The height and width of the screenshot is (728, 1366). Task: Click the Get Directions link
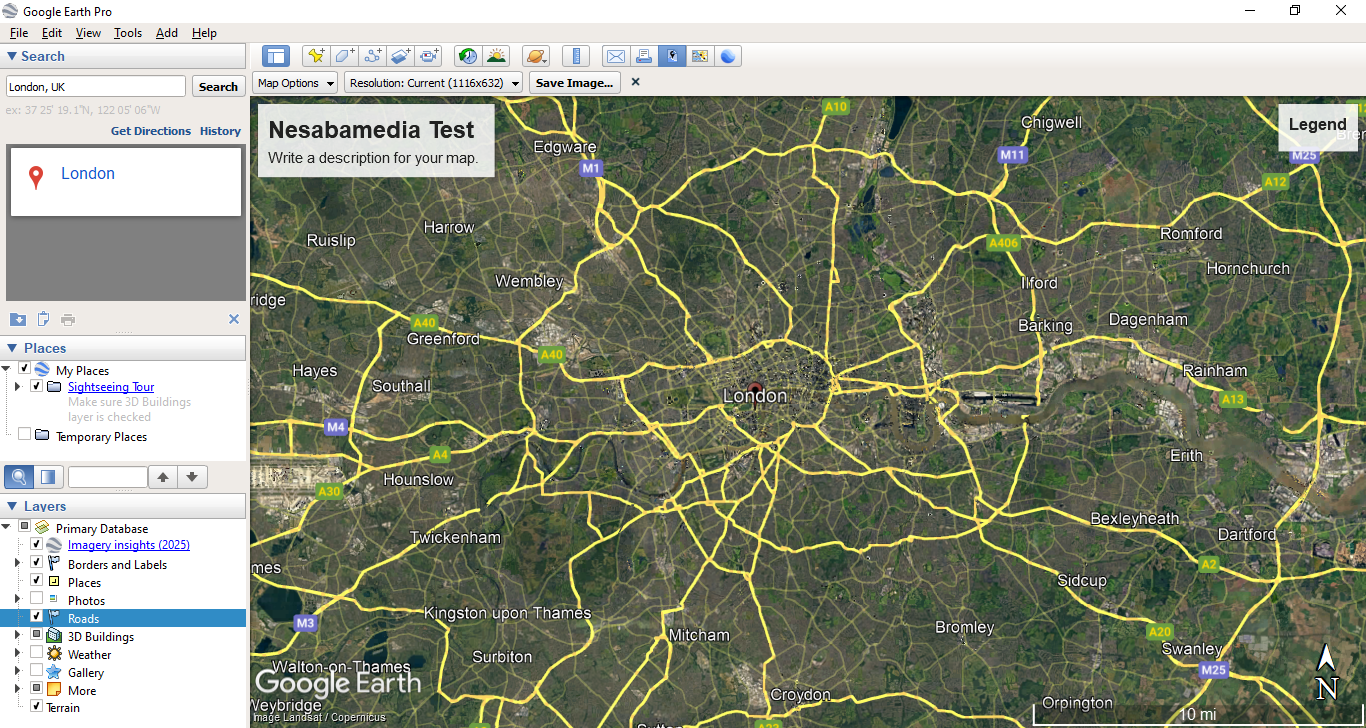pos(150,131)
